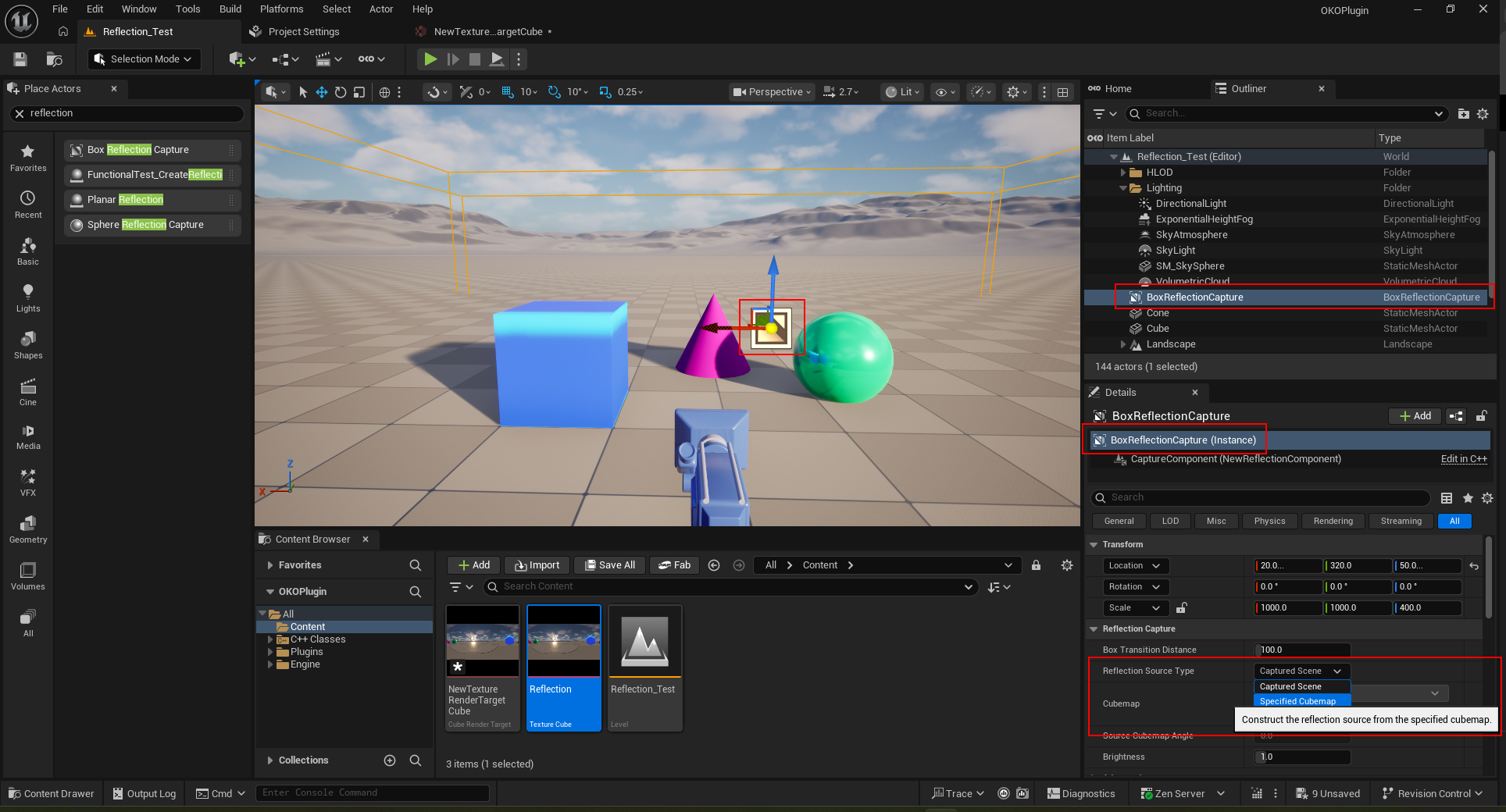Open the Build menu
1506x812 pixels.
(230, 9)
